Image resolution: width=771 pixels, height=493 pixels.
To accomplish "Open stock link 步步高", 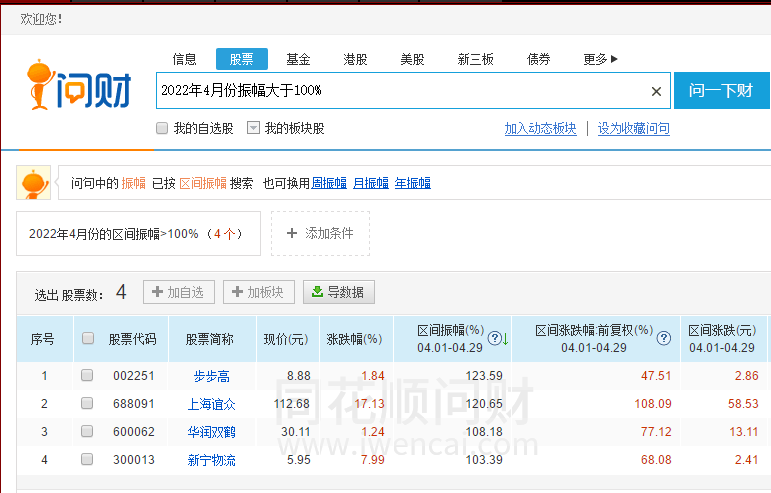I will [x=211, y=376].
